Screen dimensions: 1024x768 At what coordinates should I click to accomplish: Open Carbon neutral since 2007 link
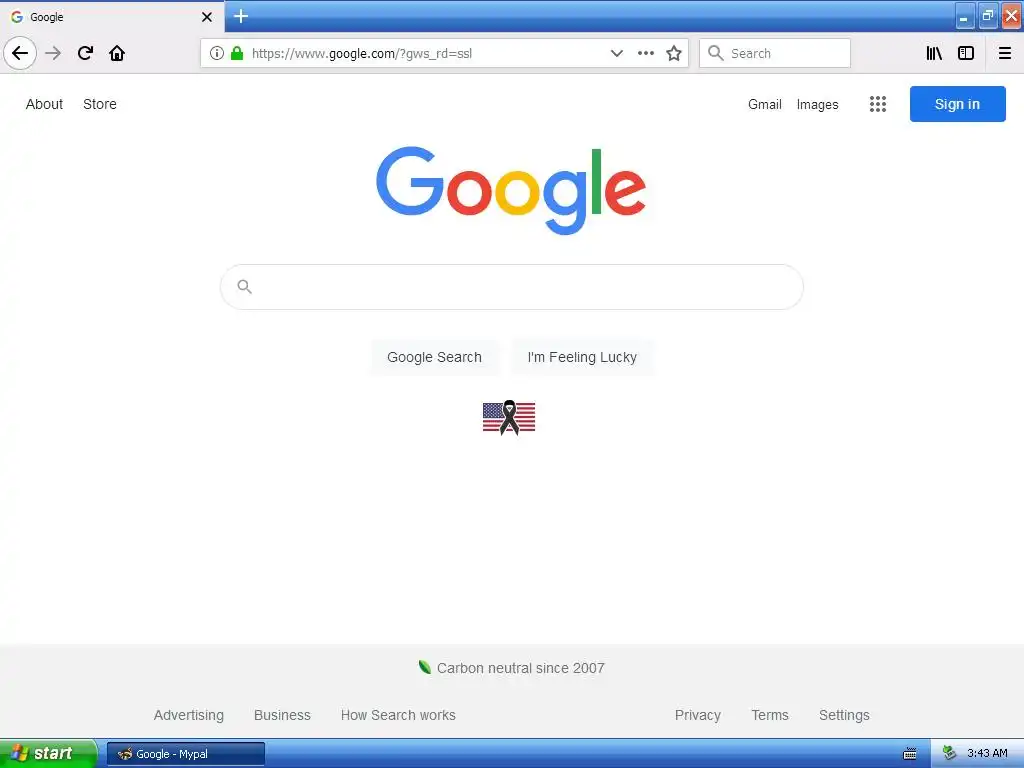click(x=520, y=668)
